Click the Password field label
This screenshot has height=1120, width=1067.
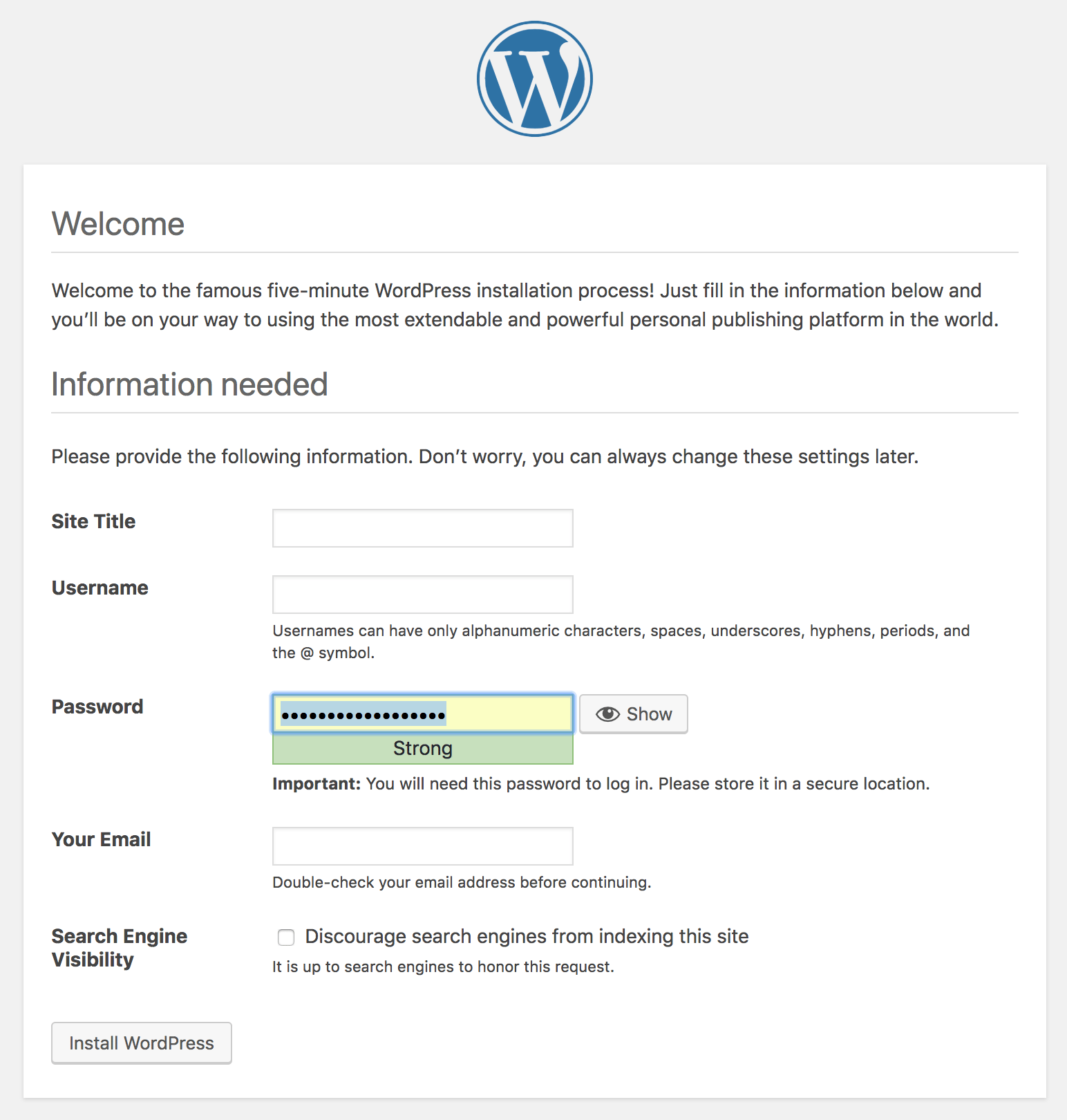coord(97,707)
